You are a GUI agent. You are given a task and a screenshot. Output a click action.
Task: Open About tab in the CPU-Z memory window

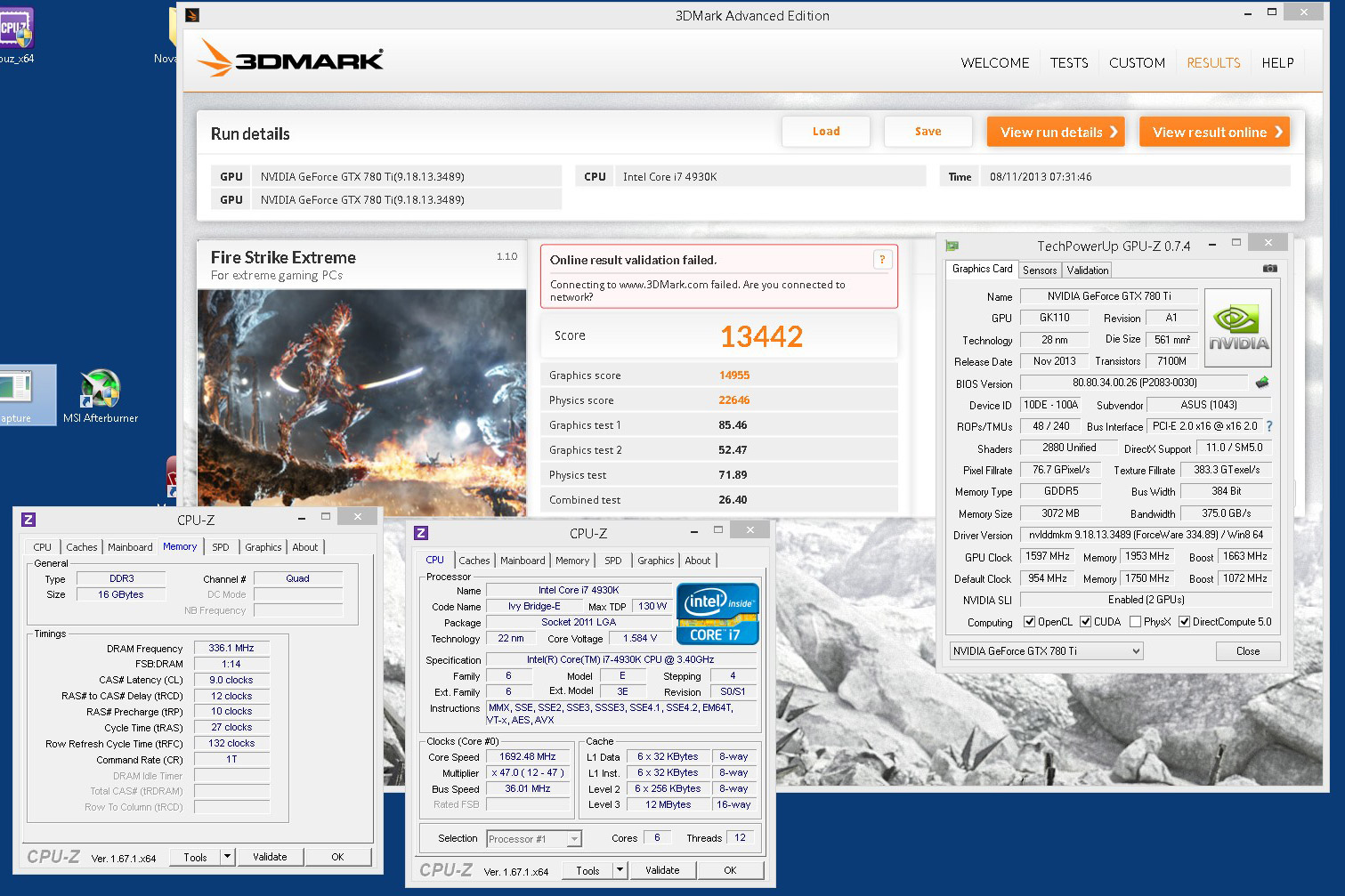tap(305, 547)
